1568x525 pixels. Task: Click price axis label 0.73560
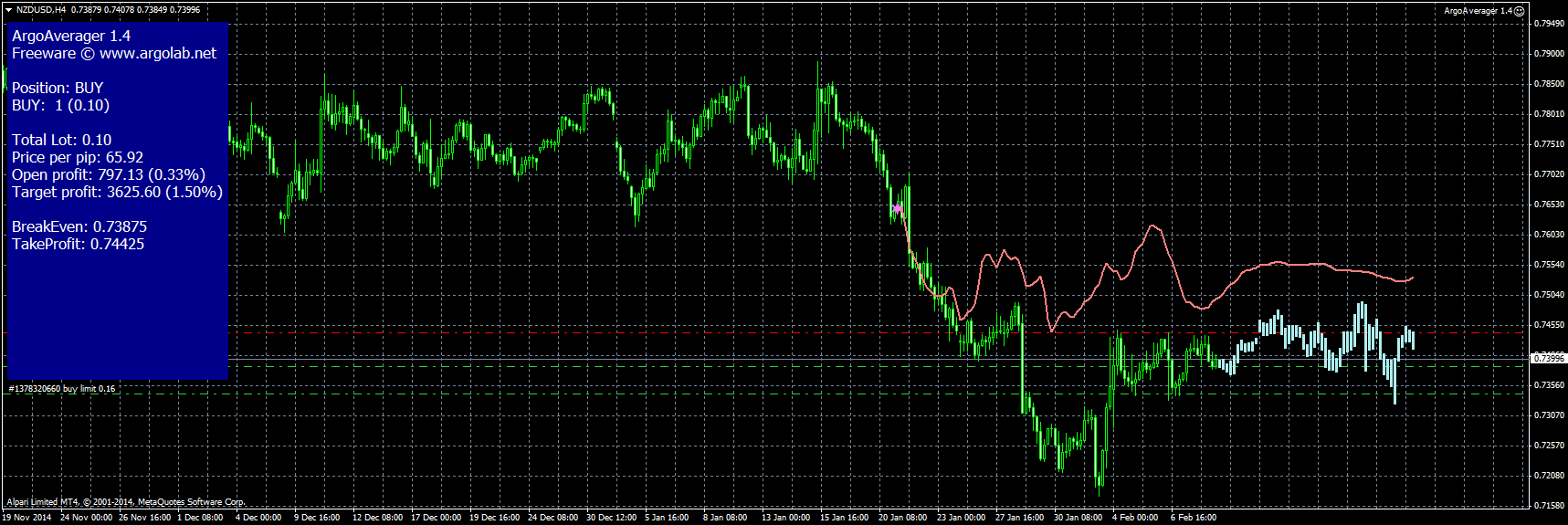pyautogui.click(x=1548, y=385)
